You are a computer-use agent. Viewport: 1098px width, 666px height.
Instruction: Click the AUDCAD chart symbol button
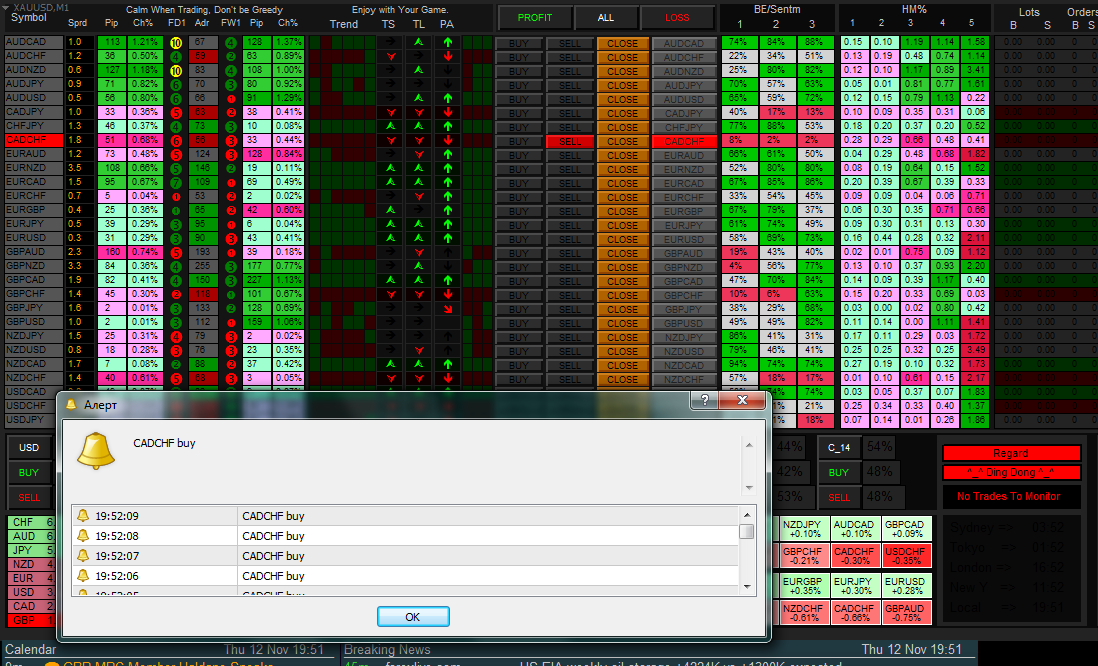[x=684, y=43]
